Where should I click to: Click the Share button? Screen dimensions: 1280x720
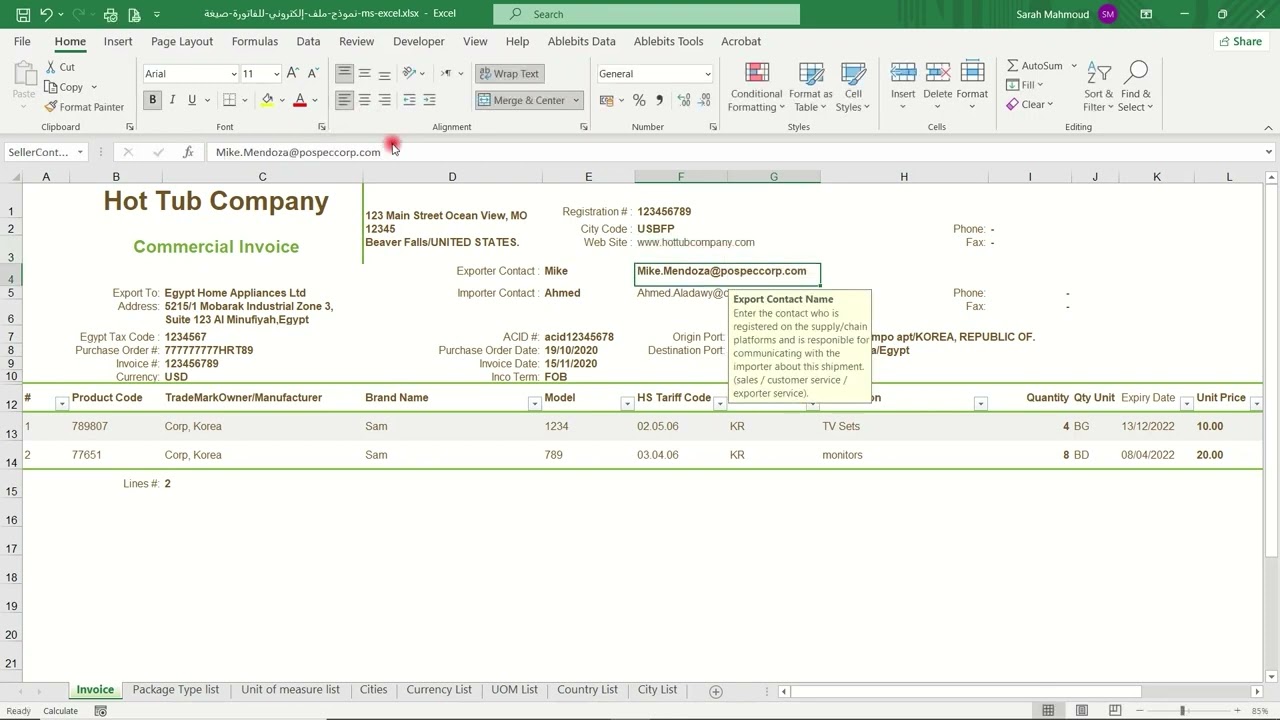[1240, 41]
